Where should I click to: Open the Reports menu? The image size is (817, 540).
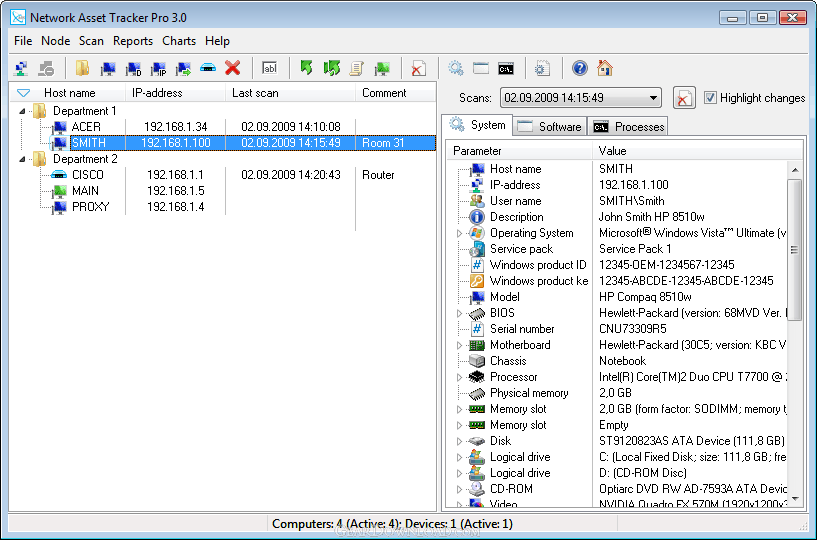pyautogui.click(x=133, y=41)
